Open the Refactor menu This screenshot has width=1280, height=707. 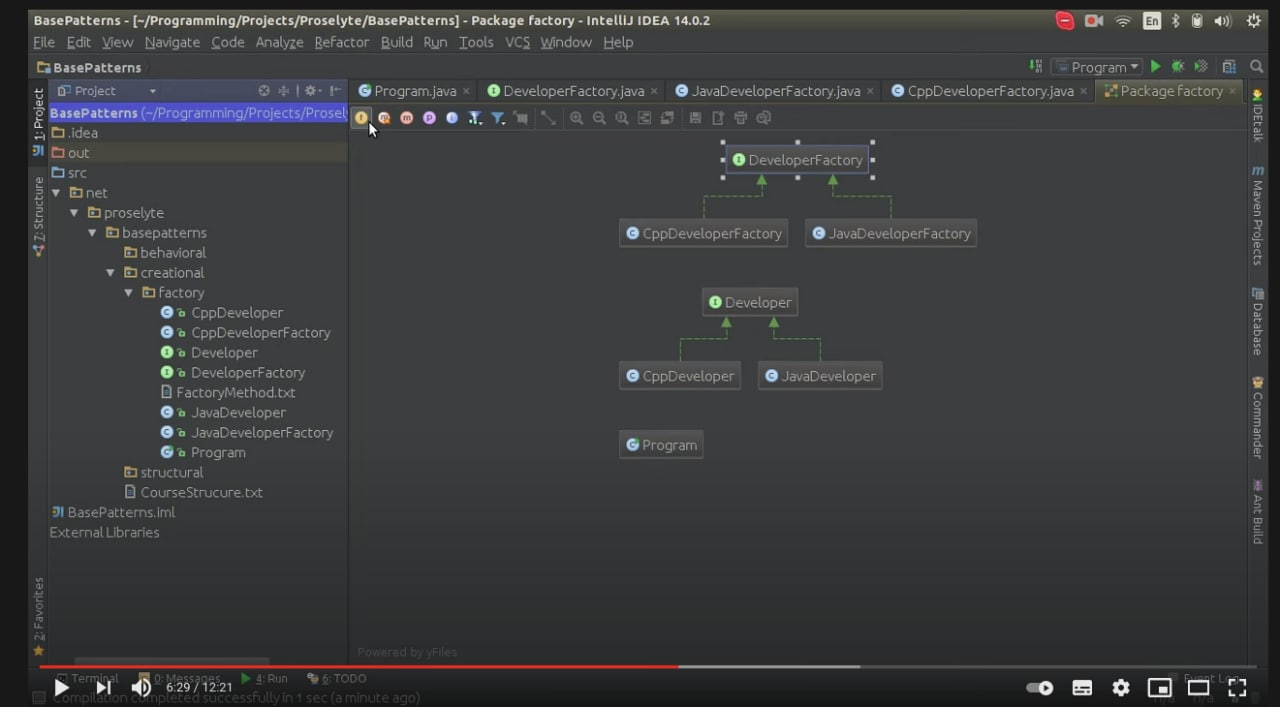click(341, 42)
